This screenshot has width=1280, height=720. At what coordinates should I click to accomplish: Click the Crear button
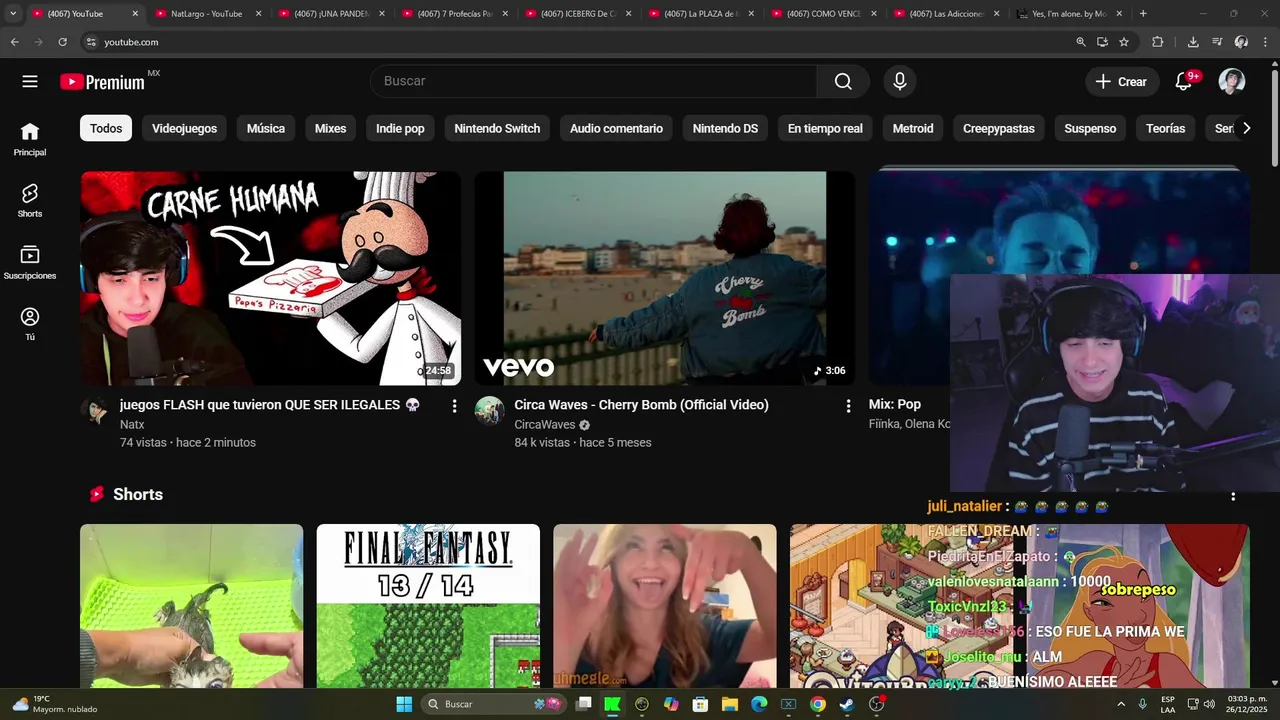(x=1122, y=82)
